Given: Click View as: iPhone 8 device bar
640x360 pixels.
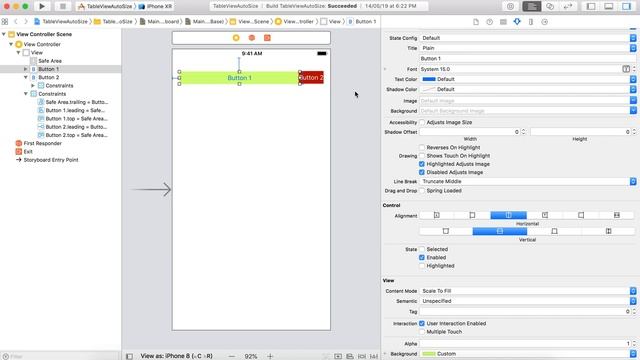Looking at the screenshot, I should pos(176,356).
